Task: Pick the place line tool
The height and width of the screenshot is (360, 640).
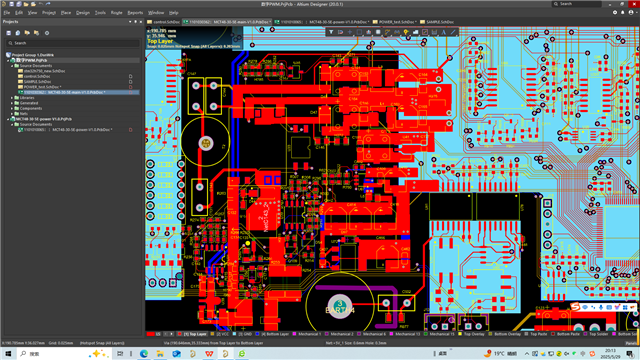Action: [453, 32]
